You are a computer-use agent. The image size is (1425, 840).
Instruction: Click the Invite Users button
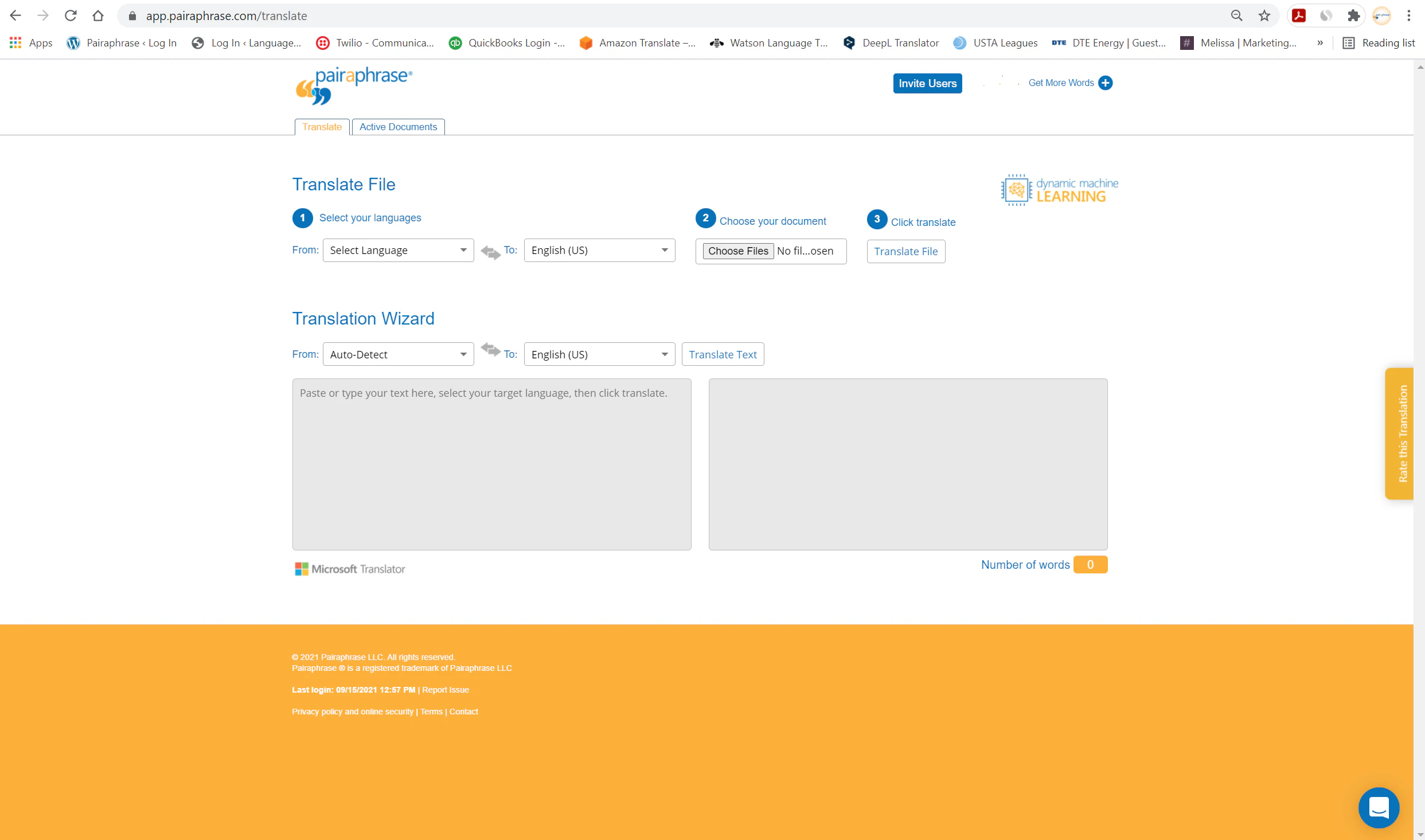[927, 83]
